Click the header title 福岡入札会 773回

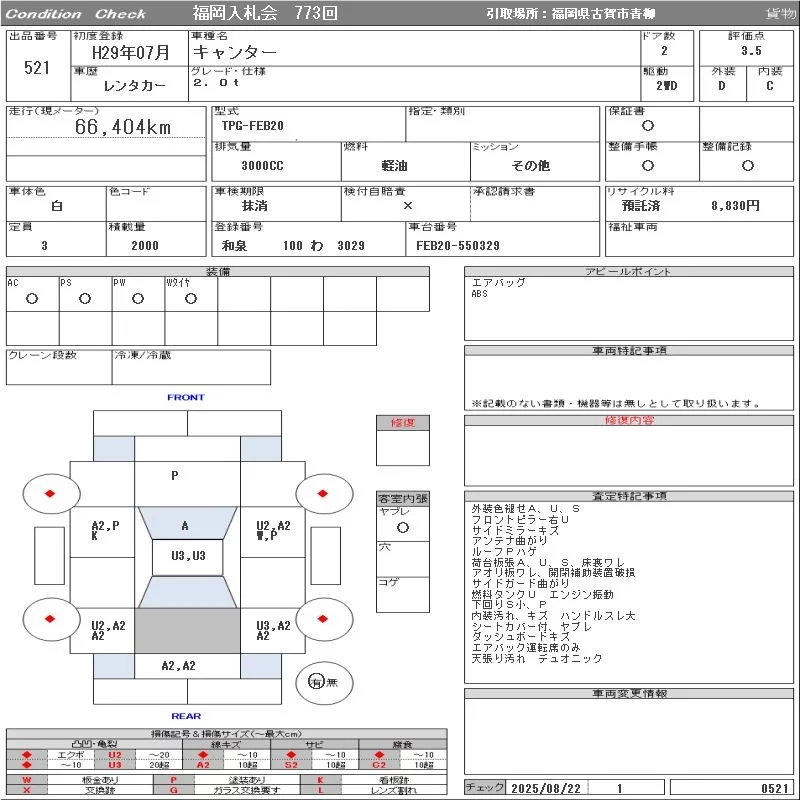coord(265,13)
